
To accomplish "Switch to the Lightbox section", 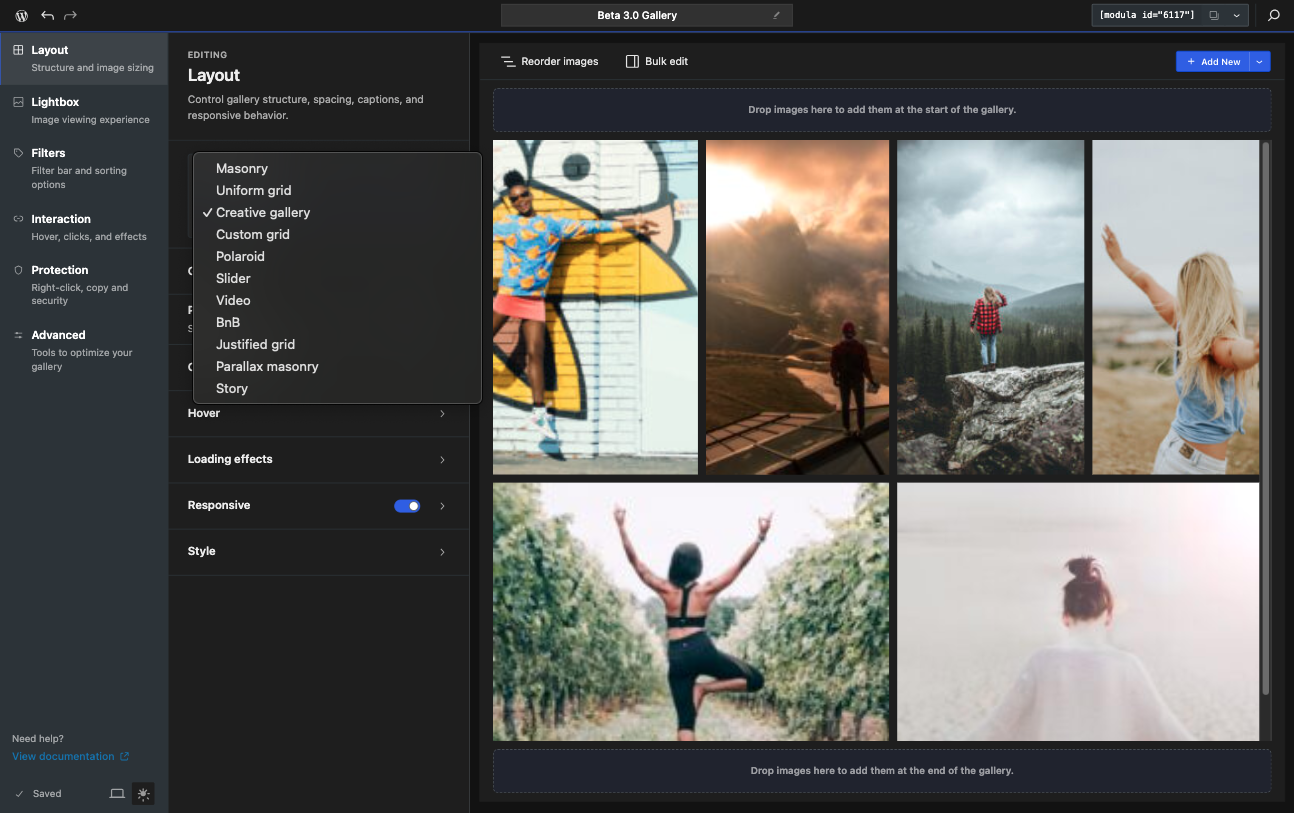I will coord(84,110).
